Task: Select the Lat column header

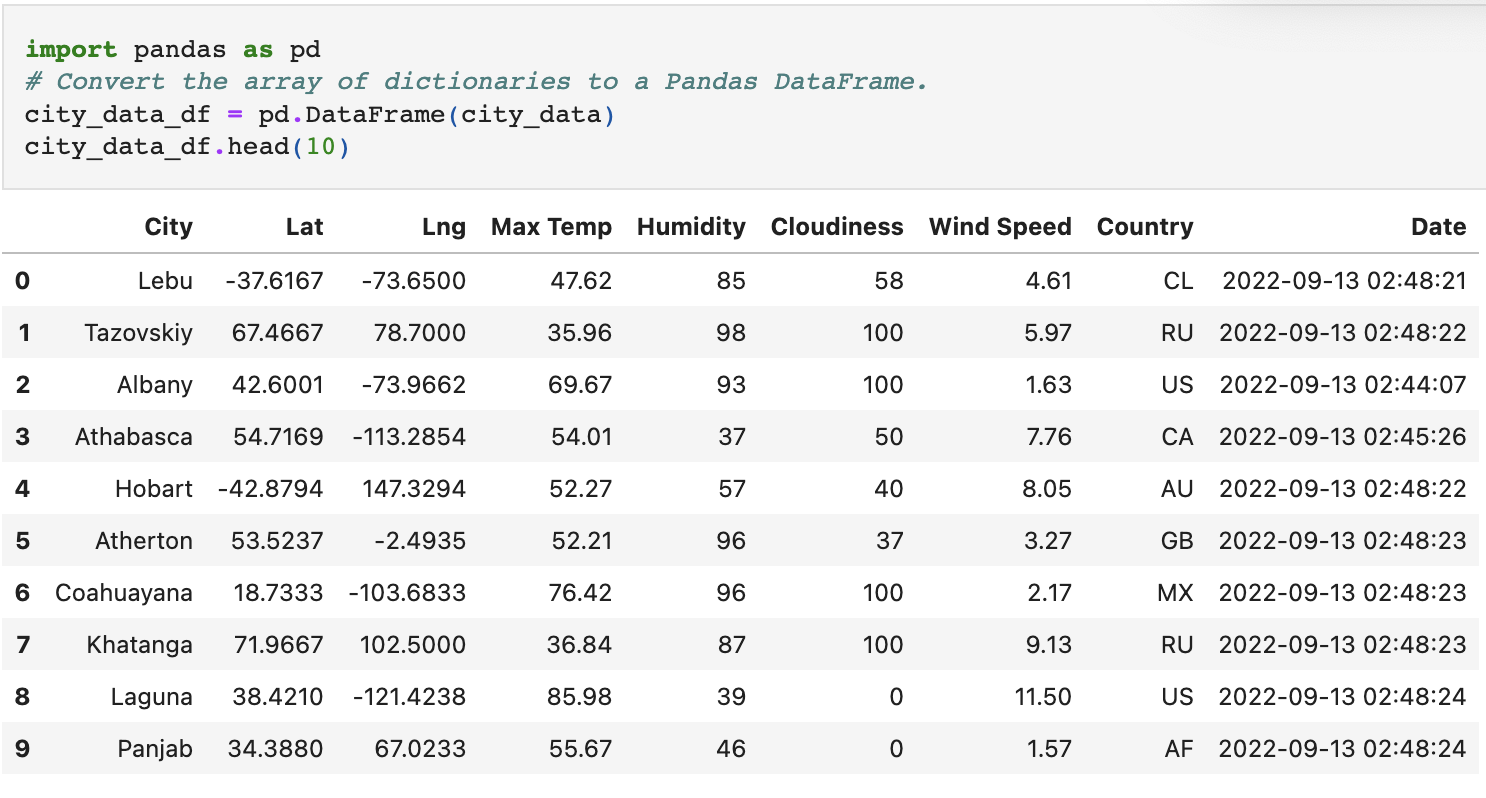Action: (304, 227)
